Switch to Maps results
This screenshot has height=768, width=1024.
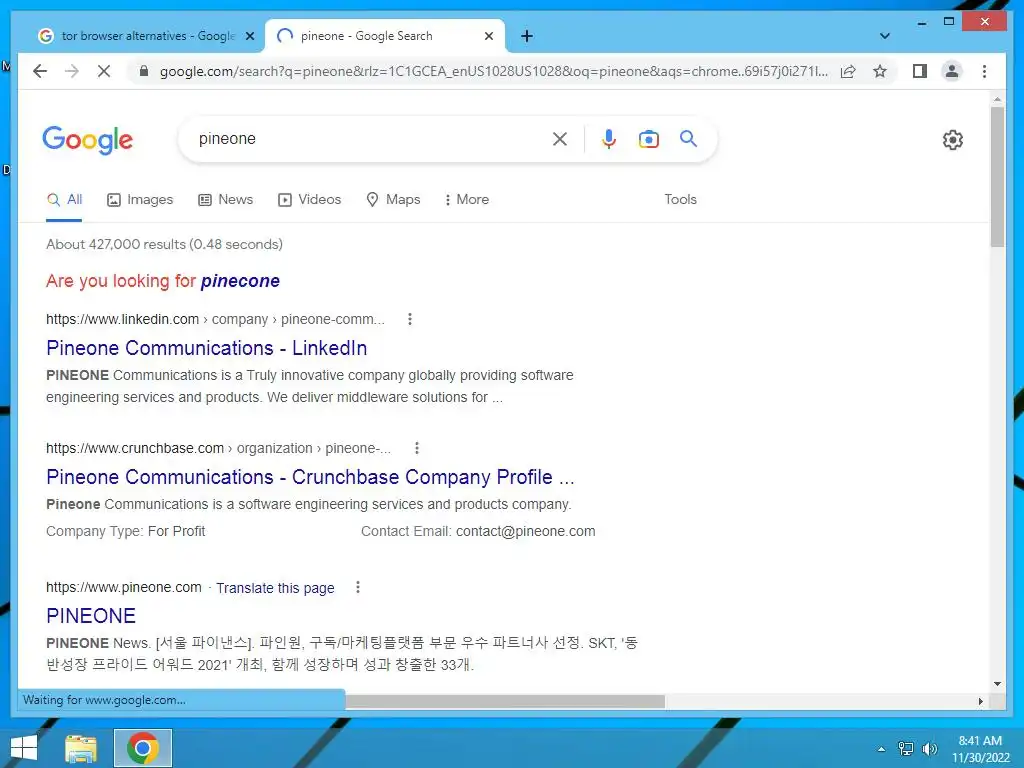393,200
